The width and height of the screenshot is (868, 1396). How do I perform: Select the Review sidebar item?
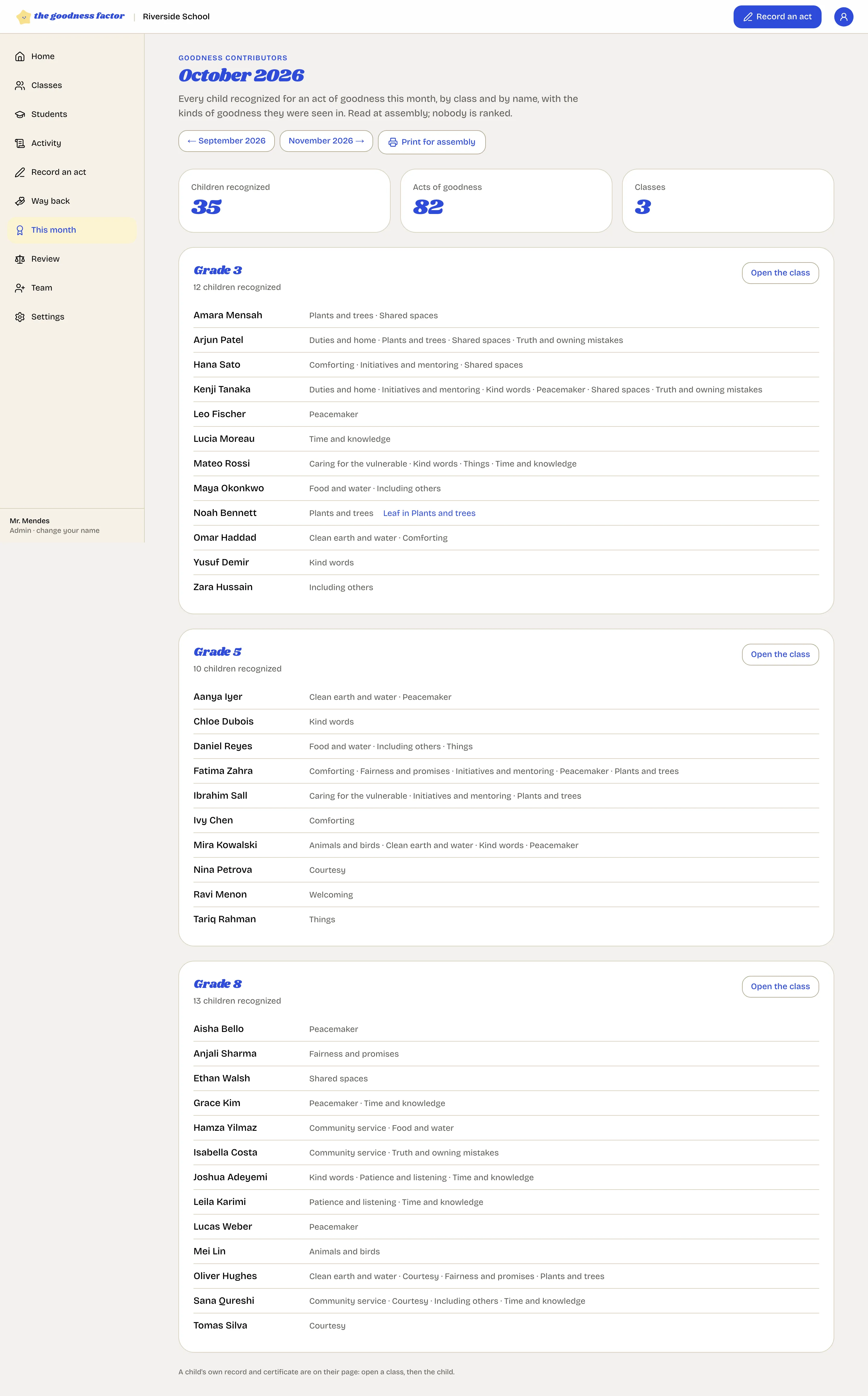72,259
